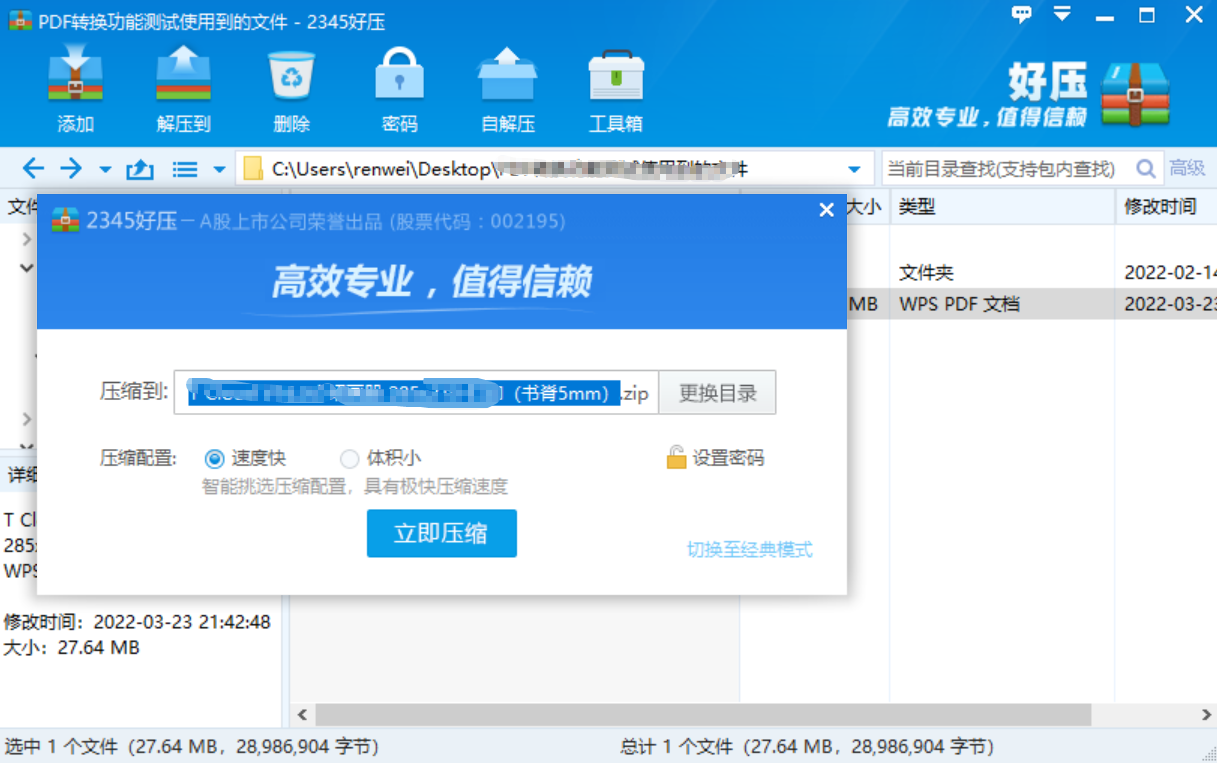Screen dimensions: 1217x763
Task: Click the 立即压缩 button
Action: coord(441,533)
